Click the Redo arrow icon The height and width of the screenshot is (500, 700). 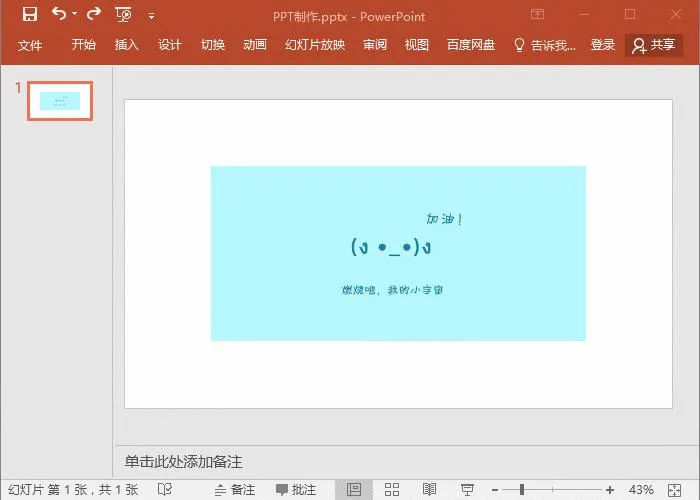pos(93,15)
